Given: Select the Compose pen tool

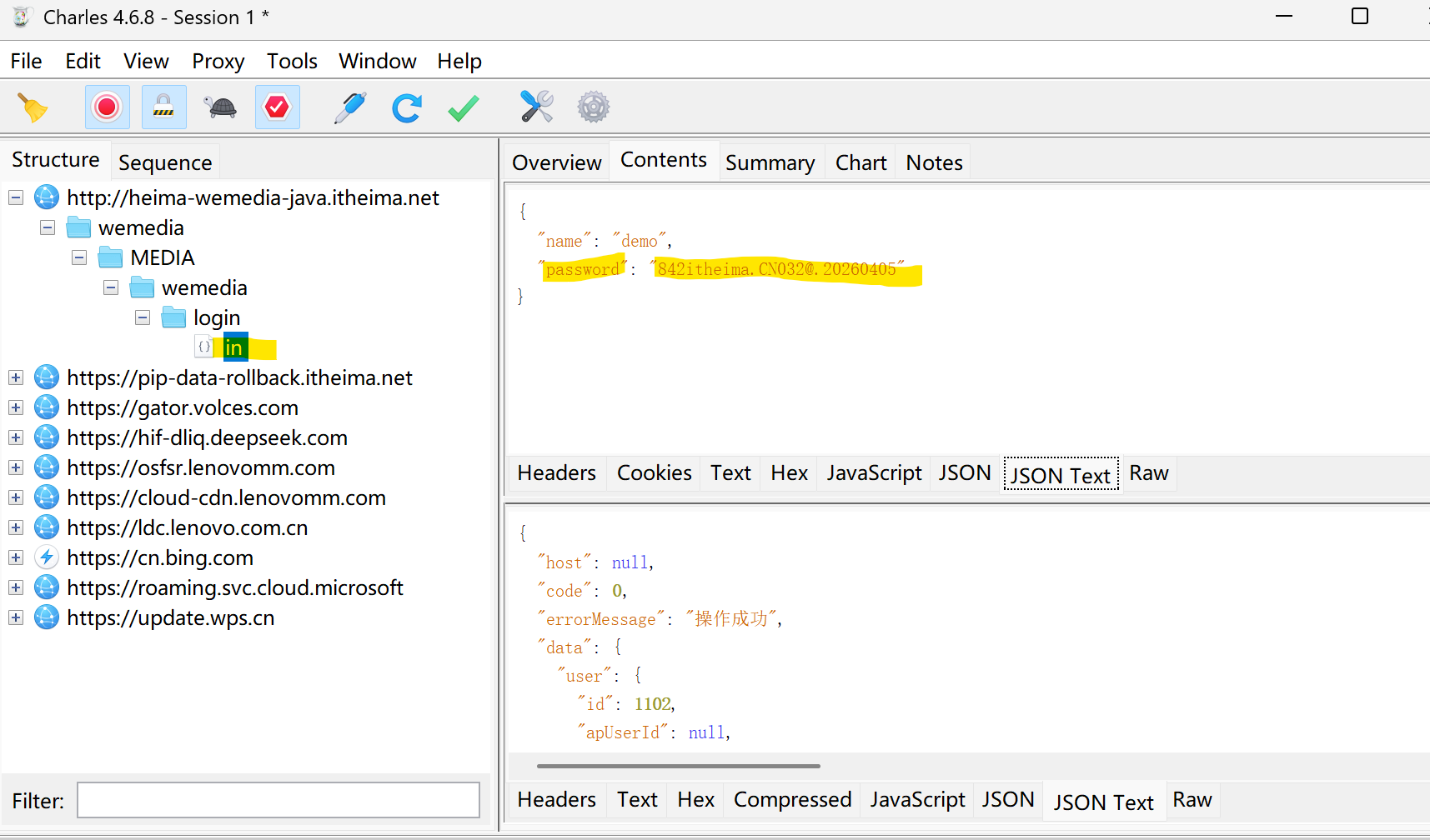Looking at the screenshot, I should (350, 107).
